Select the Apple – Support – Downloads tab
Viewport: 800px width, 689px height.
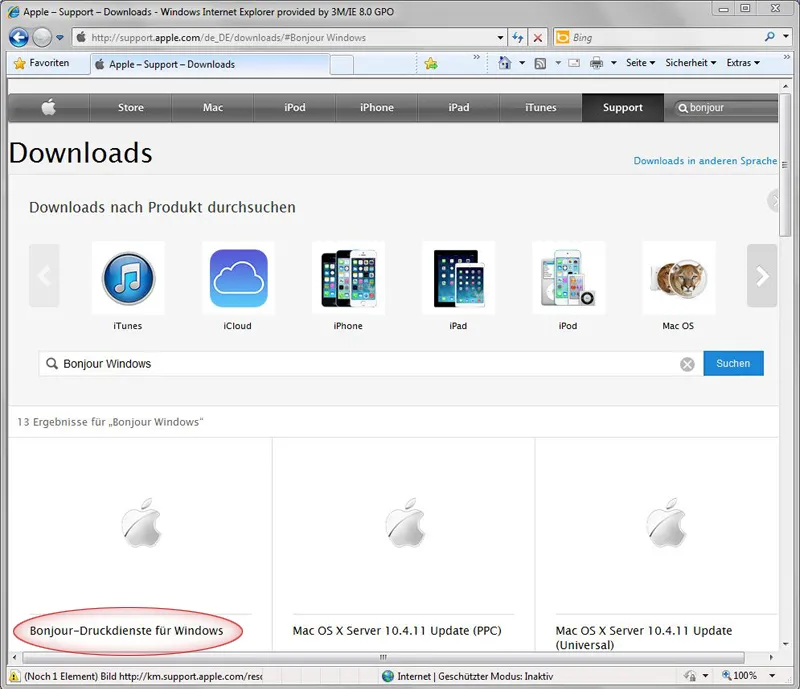[210, 64]
